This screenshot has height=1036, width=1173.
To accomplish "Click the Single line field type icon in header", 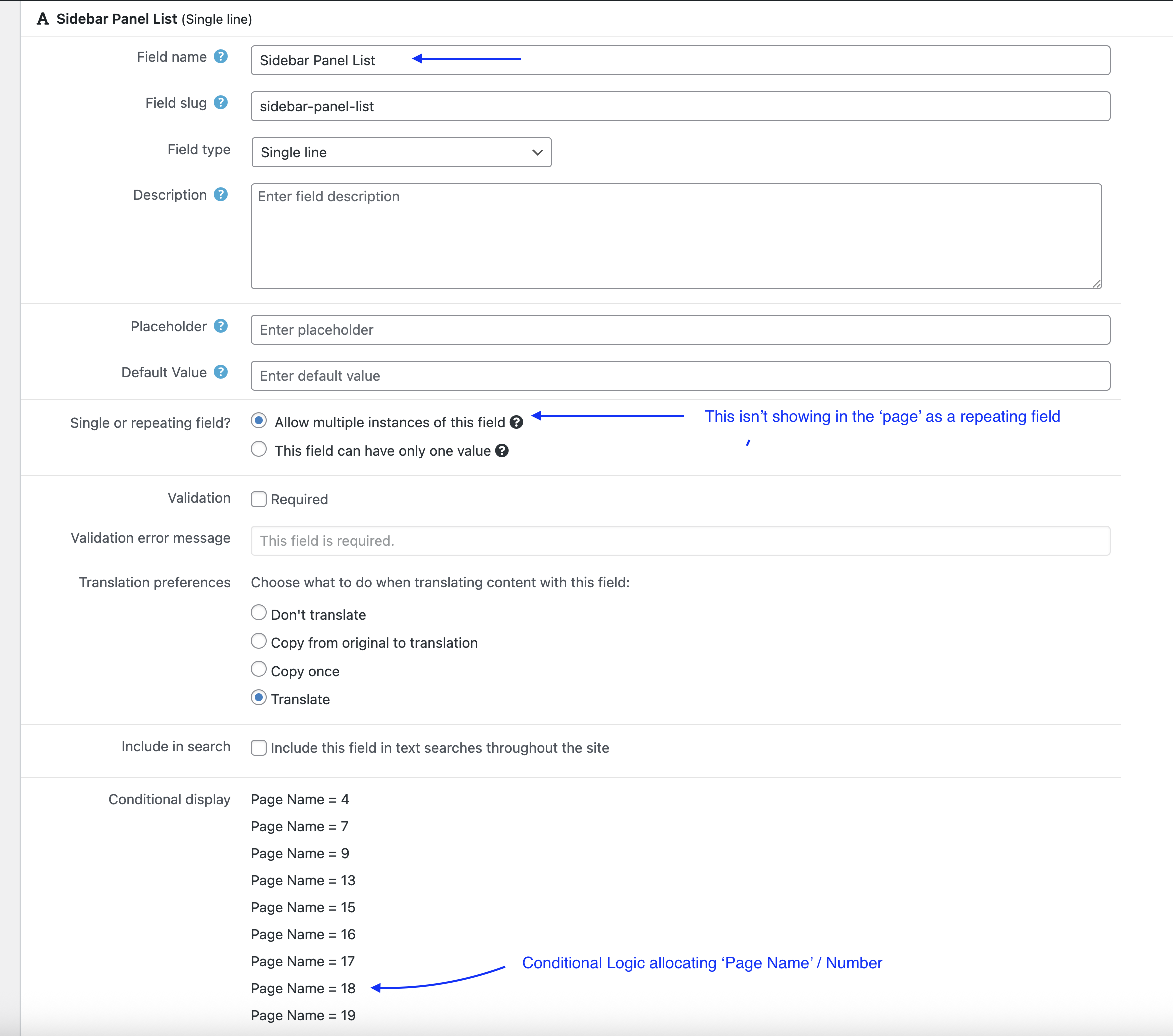I will (43, 19).
